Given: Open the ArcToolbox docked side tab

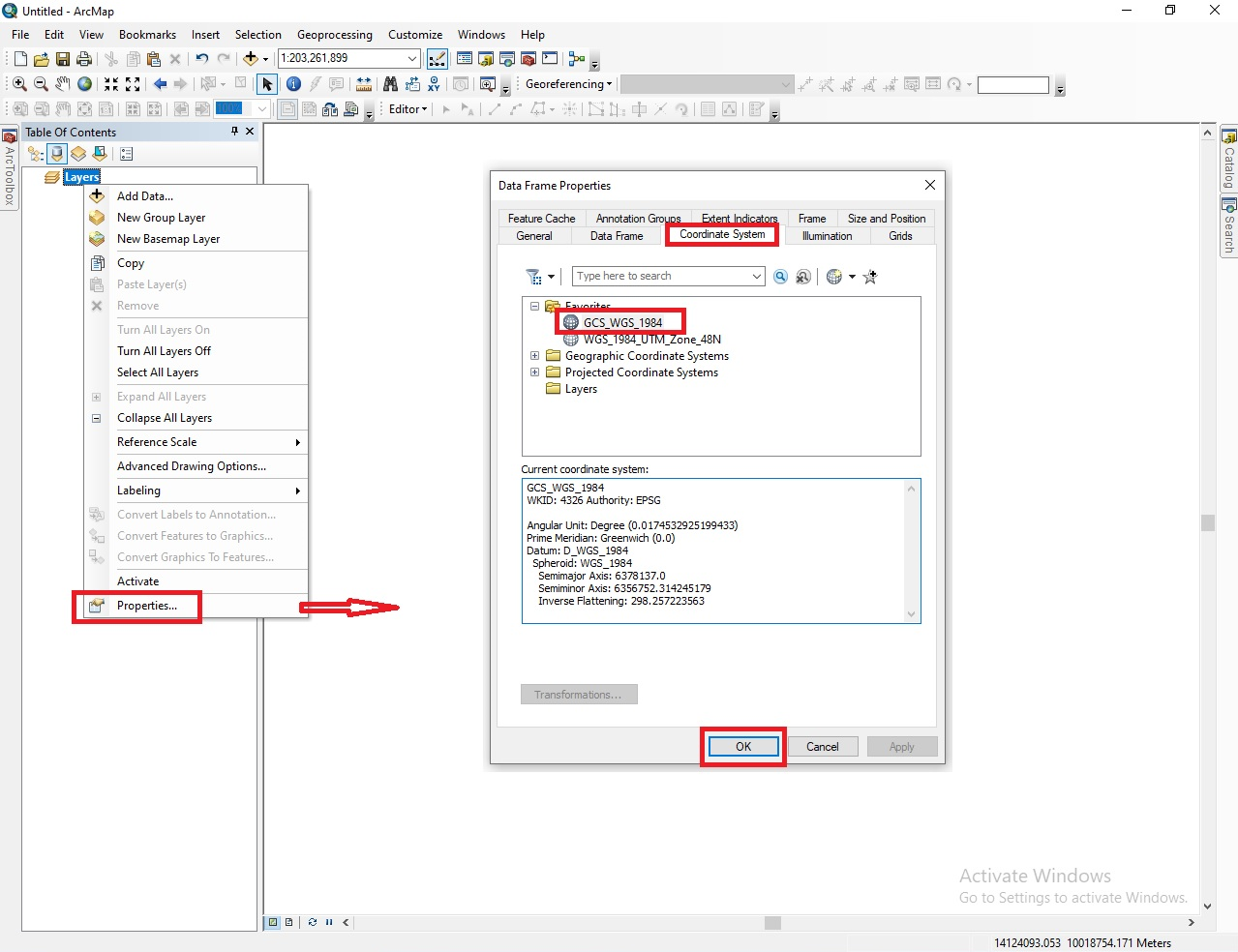Looking at the screenshot, I should coord(10,167).
